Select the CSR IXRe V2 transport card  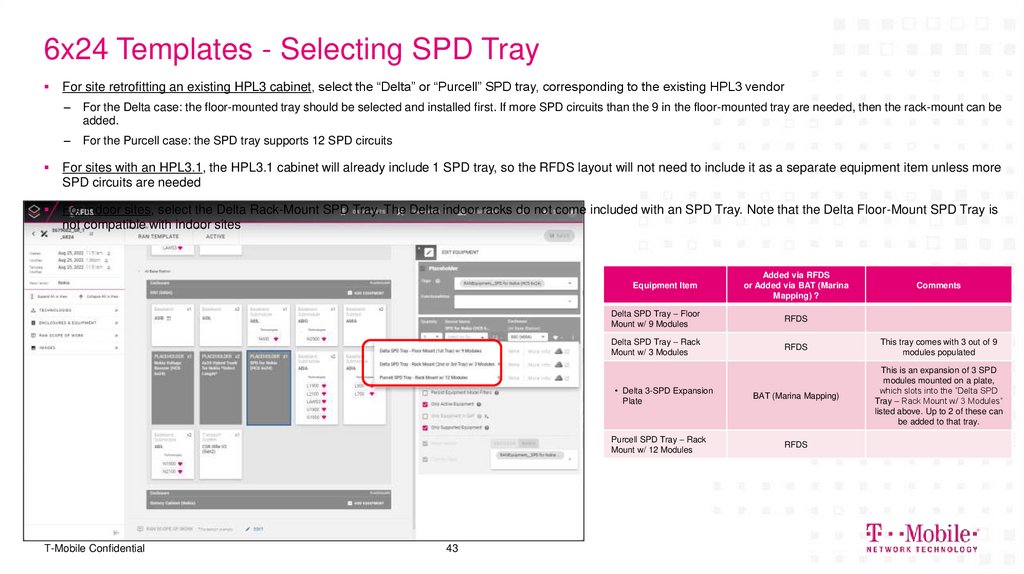pos(220,454)
